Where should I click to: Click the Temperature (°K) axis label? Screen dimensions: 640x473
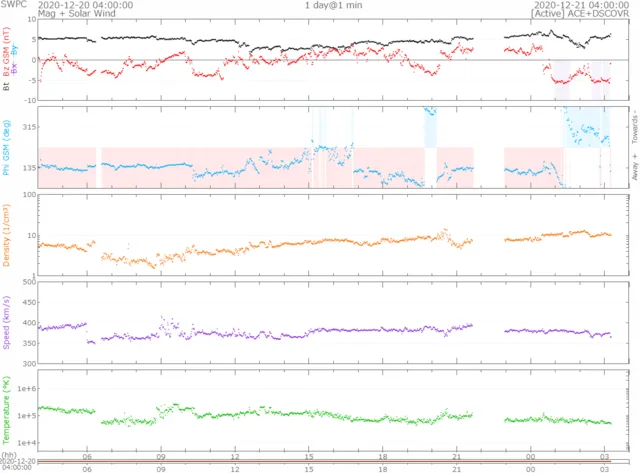click(x=6, y=410)
